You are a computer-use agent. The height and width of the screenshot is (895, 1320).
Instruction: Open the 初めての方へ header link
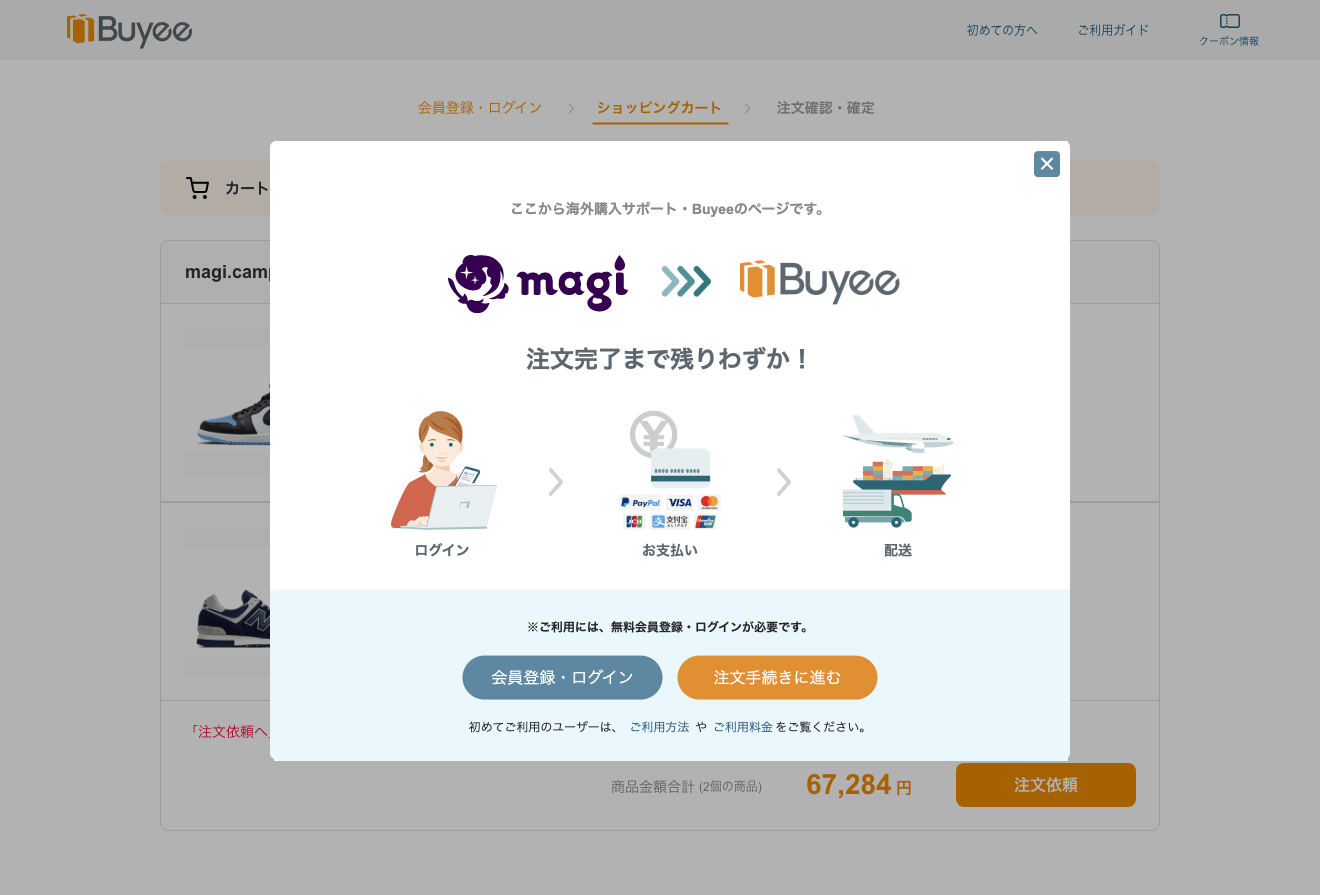1002,30
